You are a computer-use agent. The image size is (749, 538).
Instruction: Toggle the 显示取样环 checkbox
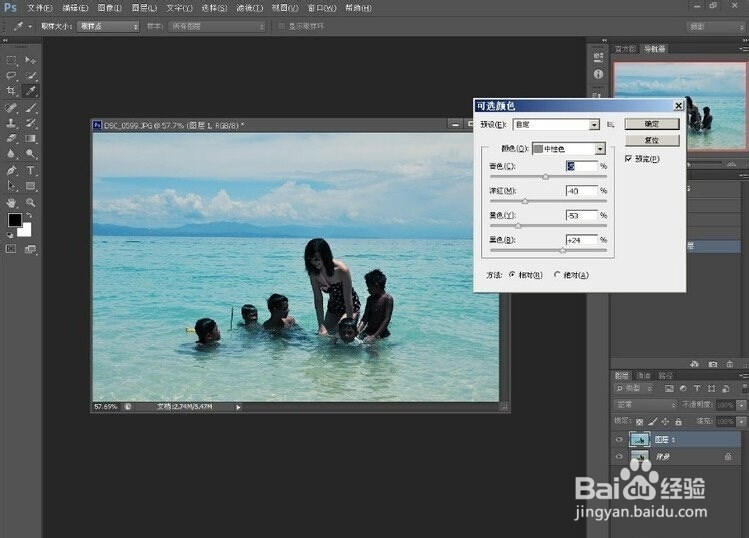[x=282, y=26]
